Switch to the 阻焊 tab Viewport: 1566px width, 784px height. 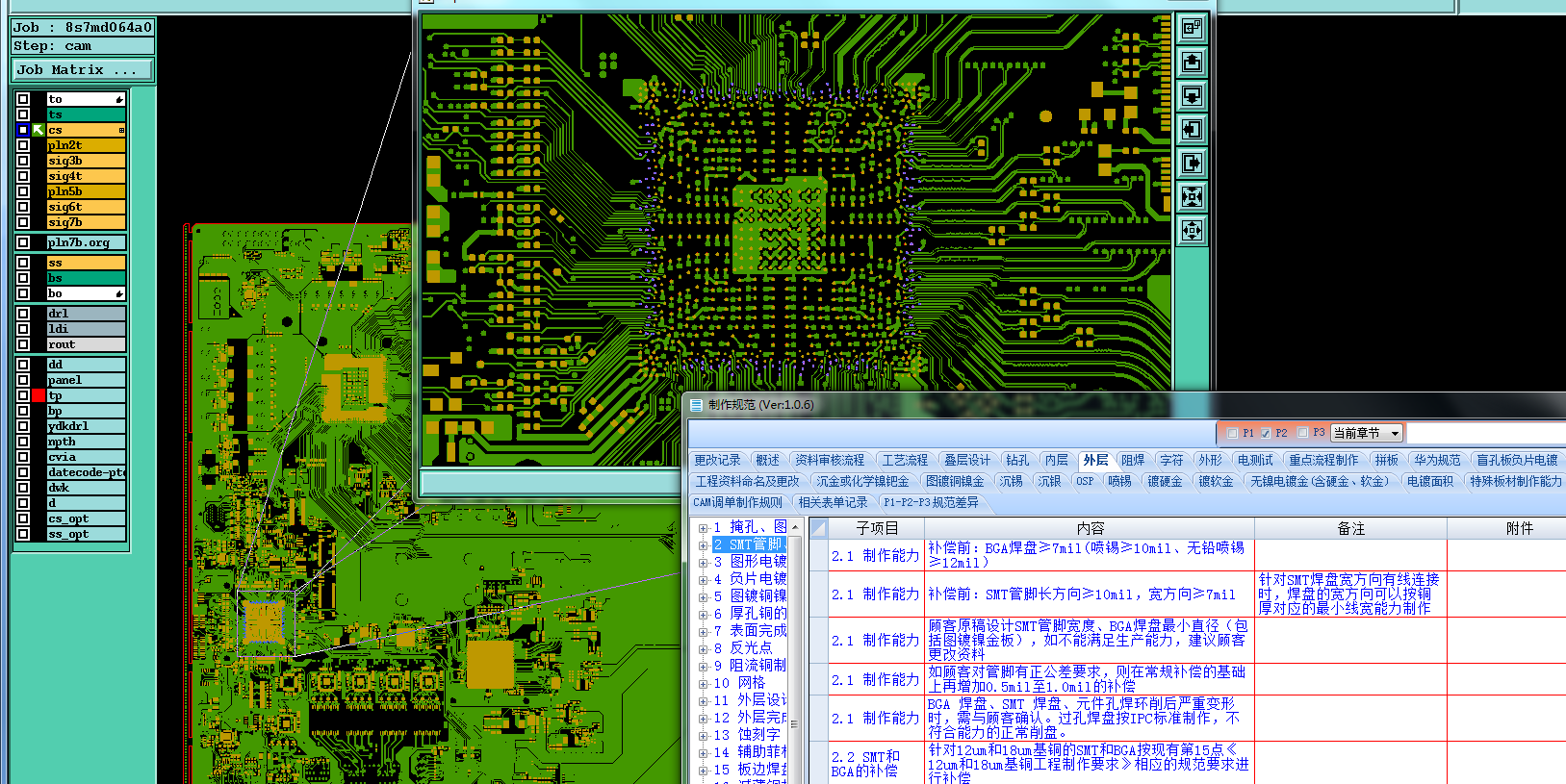pos(1134,461)
